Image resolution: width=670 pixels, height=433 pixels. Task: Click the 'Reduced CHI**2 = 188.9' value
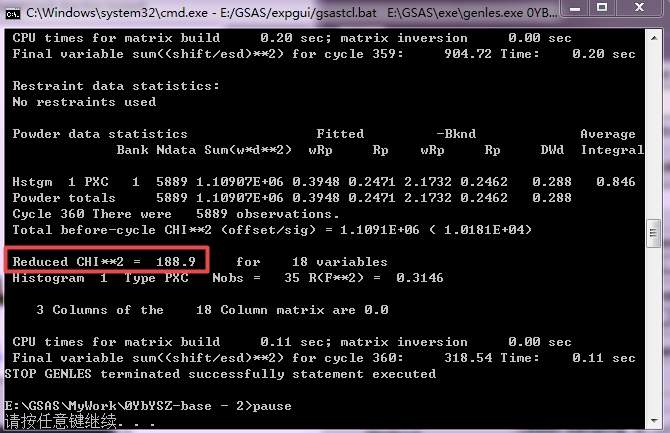pyautogui.click(x=104, y=262)
